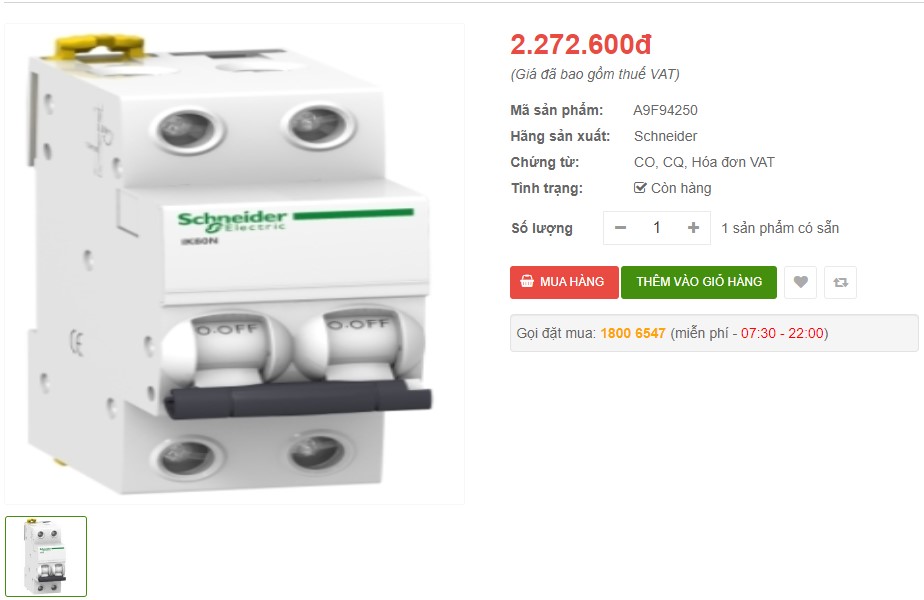Click the compare product arrows icon
Viewport: 924px width, 600px height.
(840, 282)
